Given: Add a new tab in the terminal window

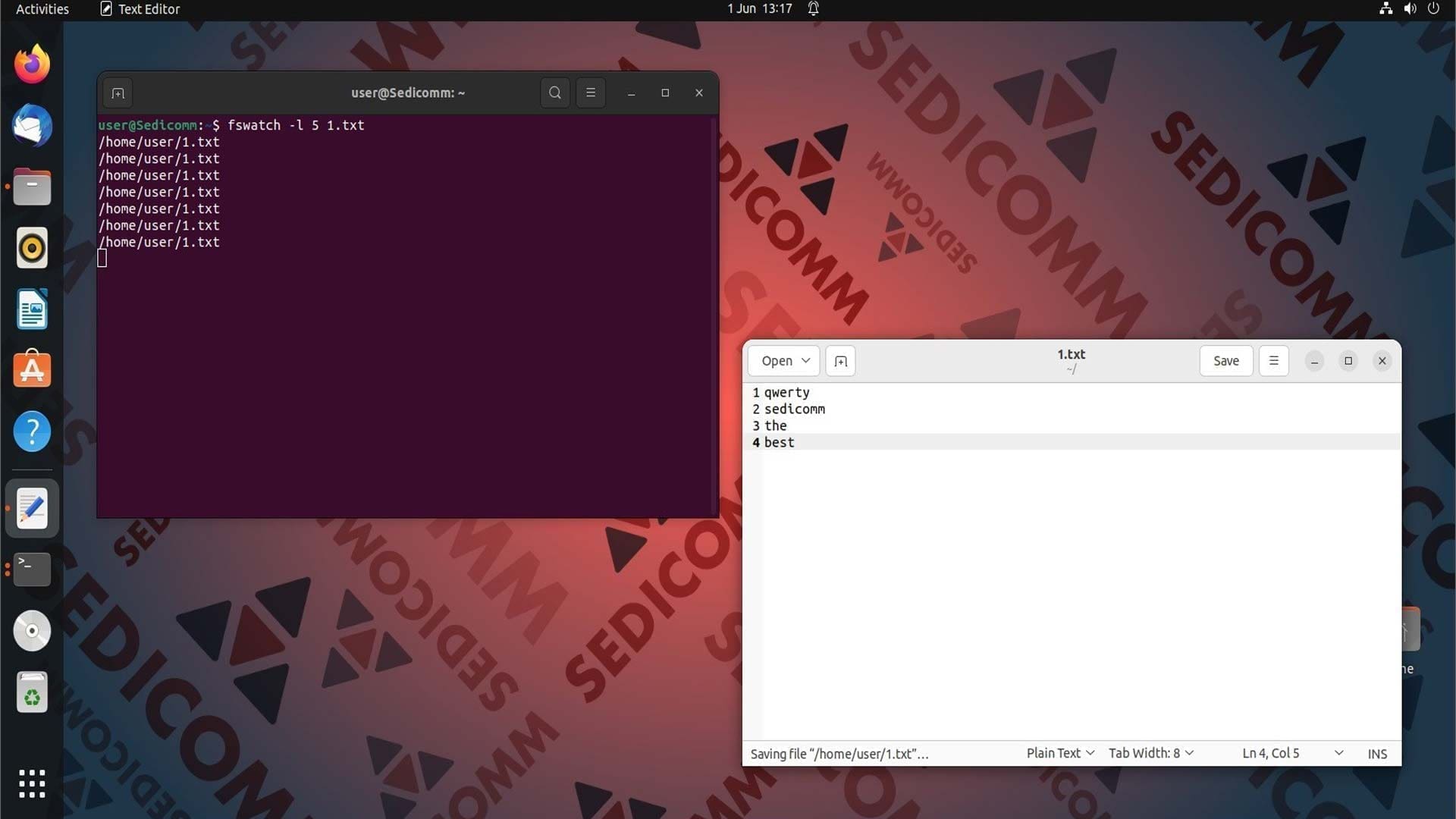Looking at the screenshot, I should click(118, 93).
